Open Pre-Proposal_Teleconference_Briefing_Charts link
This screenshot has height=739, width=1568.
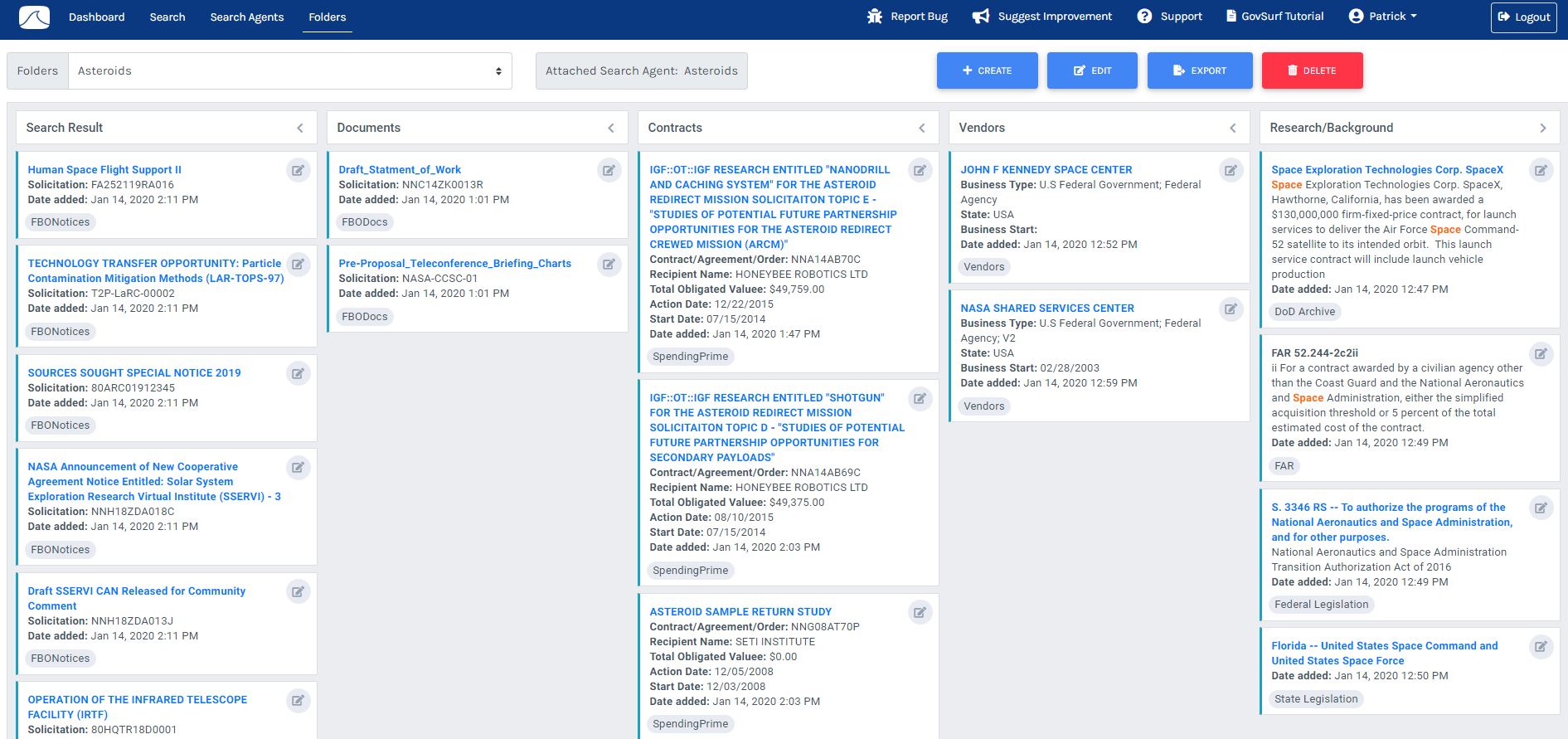coord(455,264)
